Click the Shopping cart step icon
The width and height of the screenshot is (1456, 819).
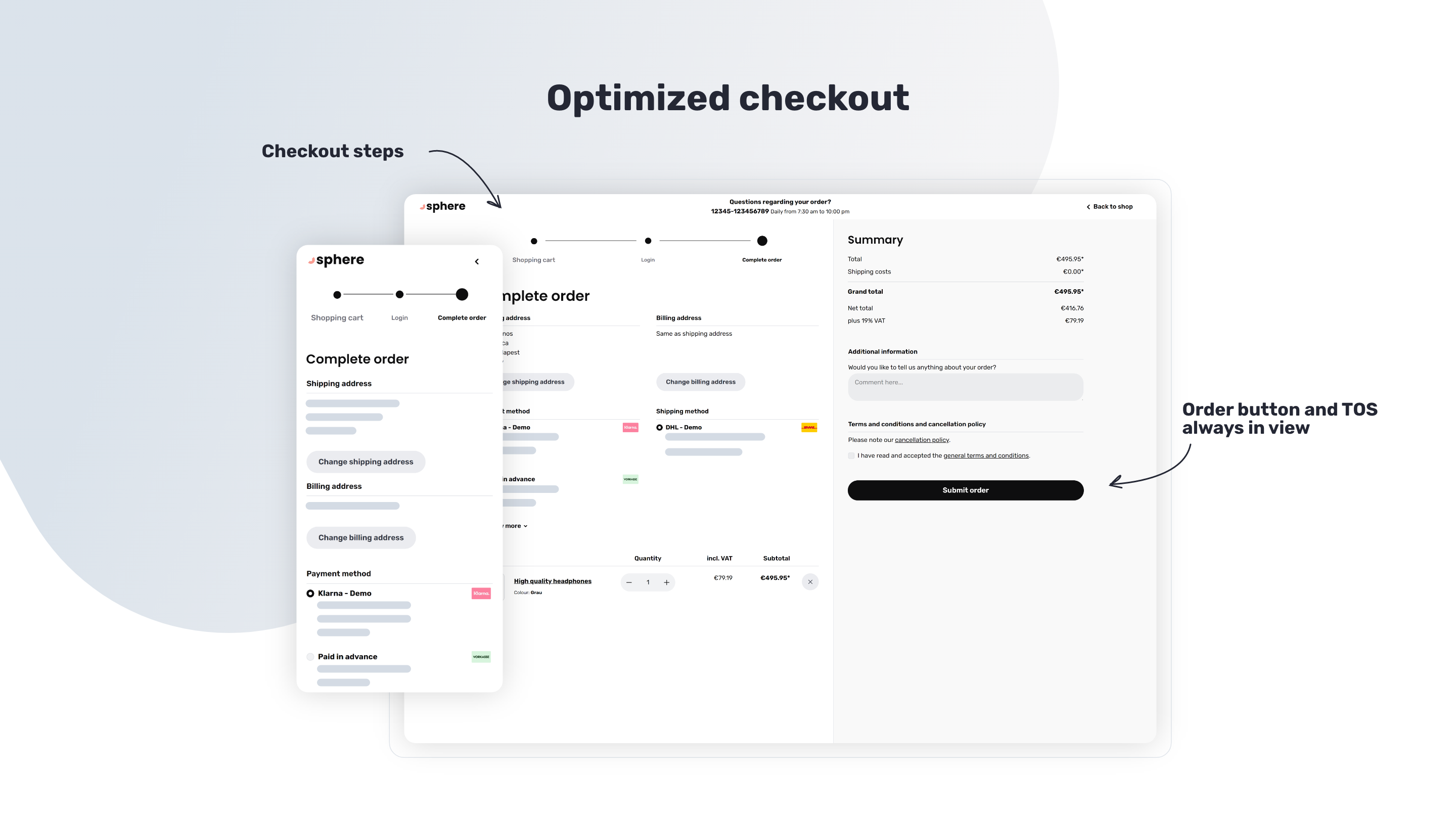(x=534, y=240)
